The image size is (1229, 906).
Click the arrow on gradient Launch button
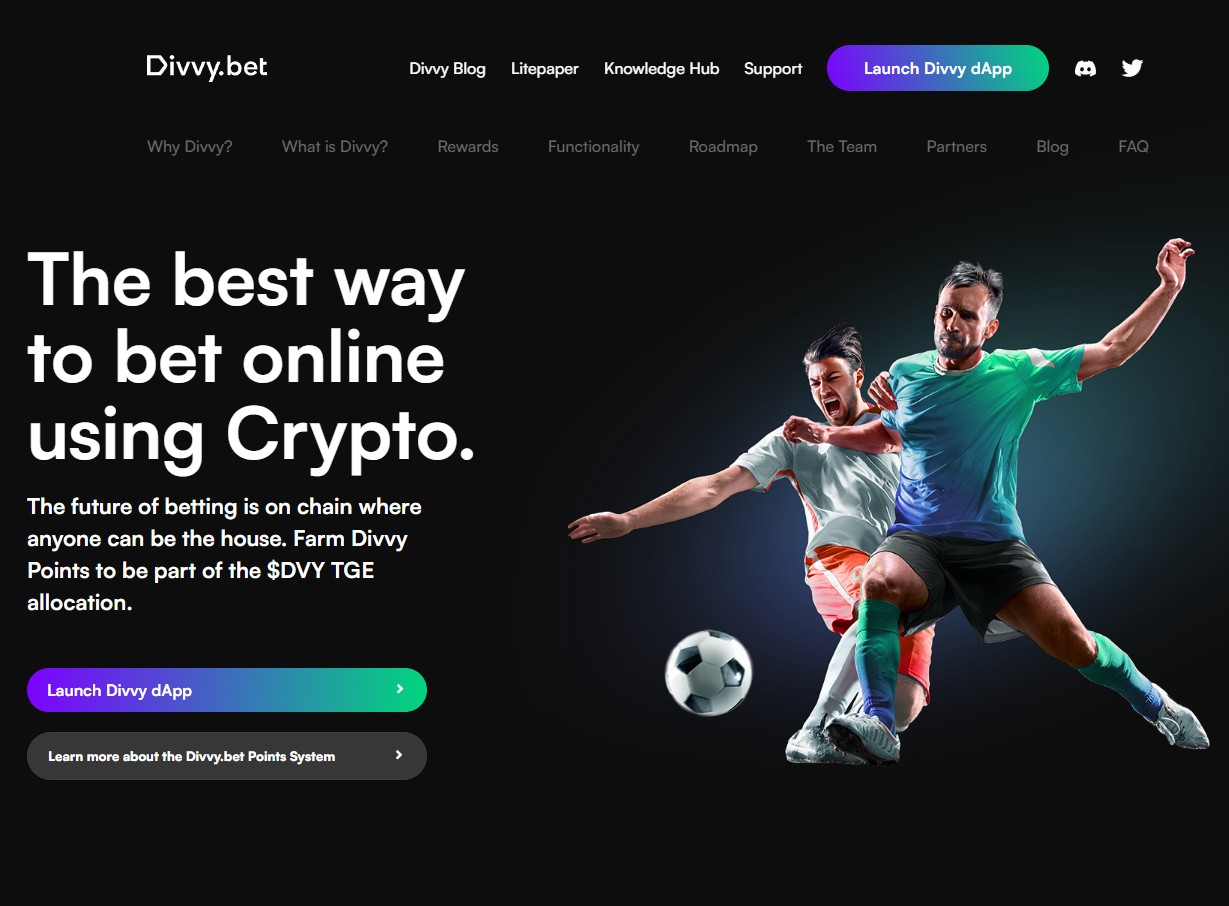400,689
